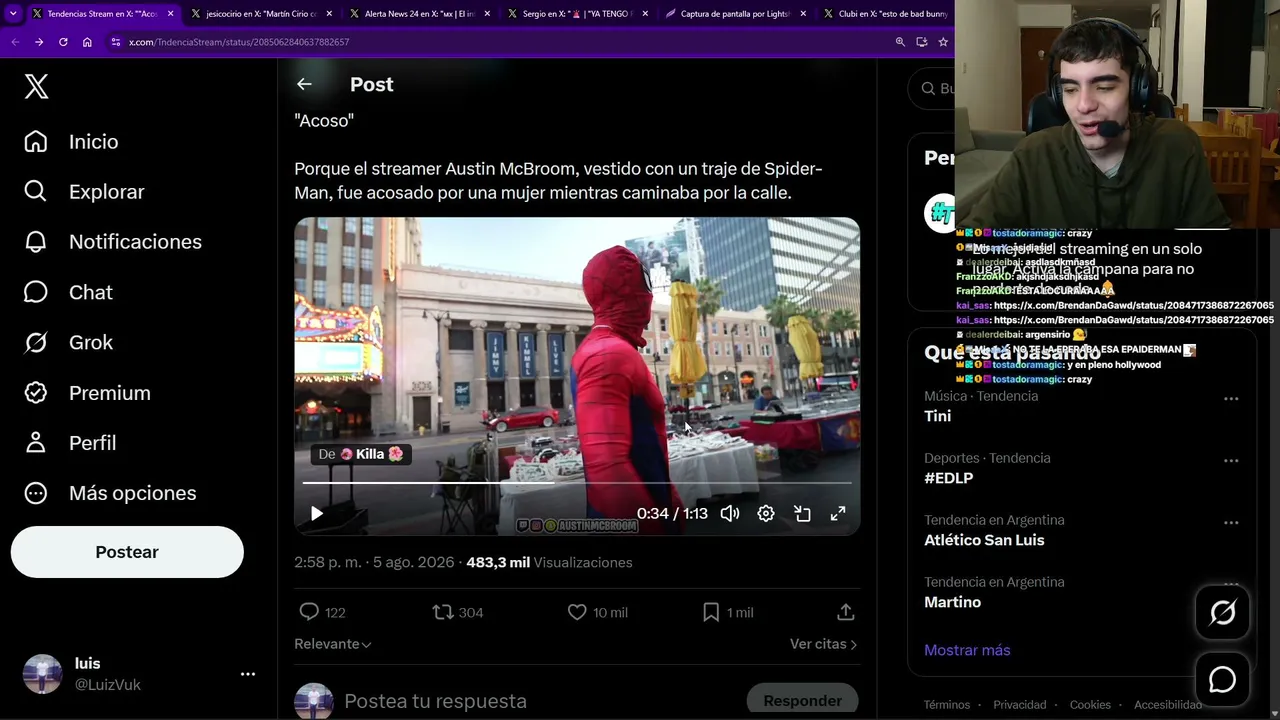Open more options for the #EDLP trend

point(1231,461)
